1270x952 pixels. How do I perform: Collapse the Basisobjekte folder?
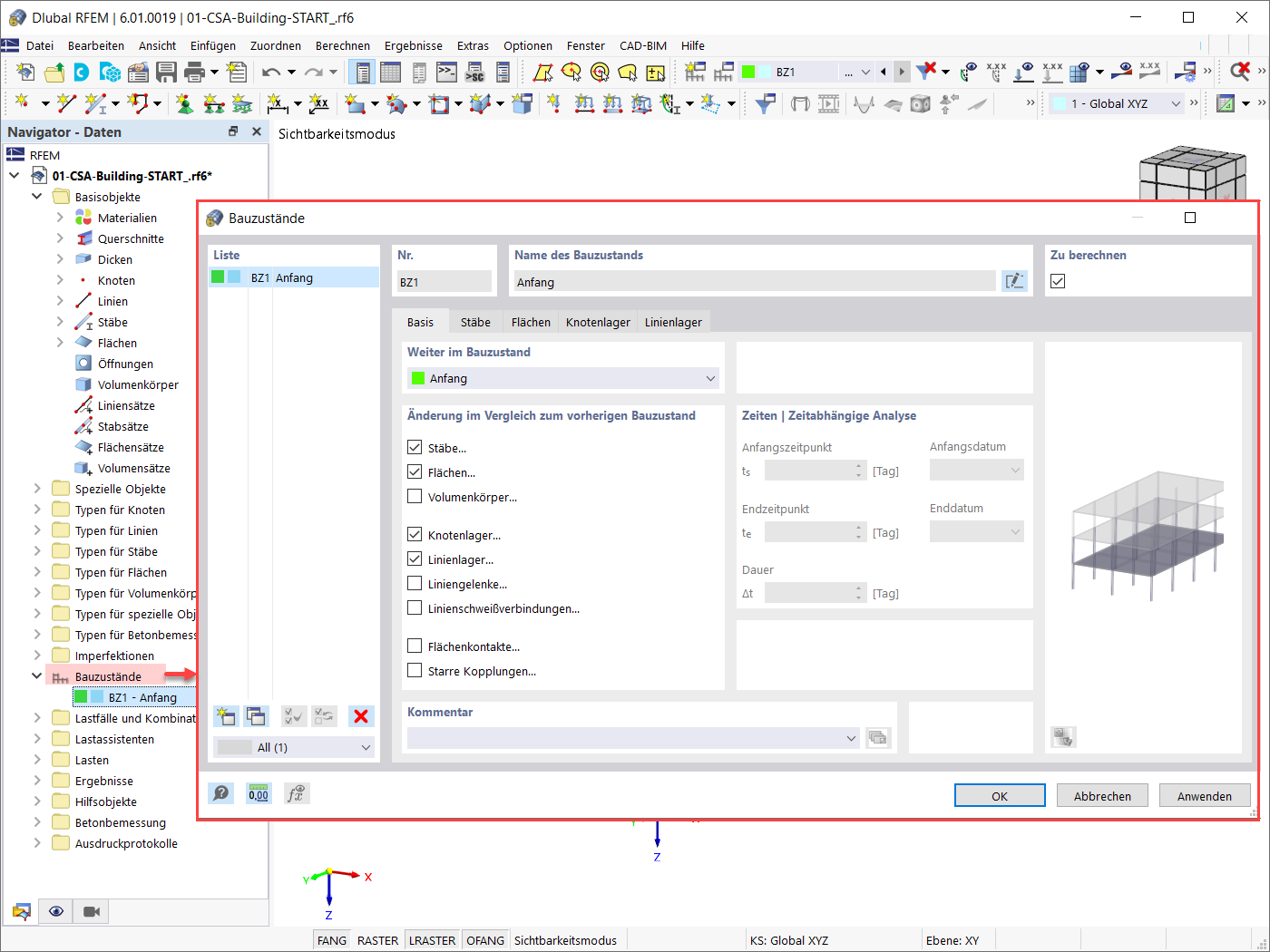point(37,197)
